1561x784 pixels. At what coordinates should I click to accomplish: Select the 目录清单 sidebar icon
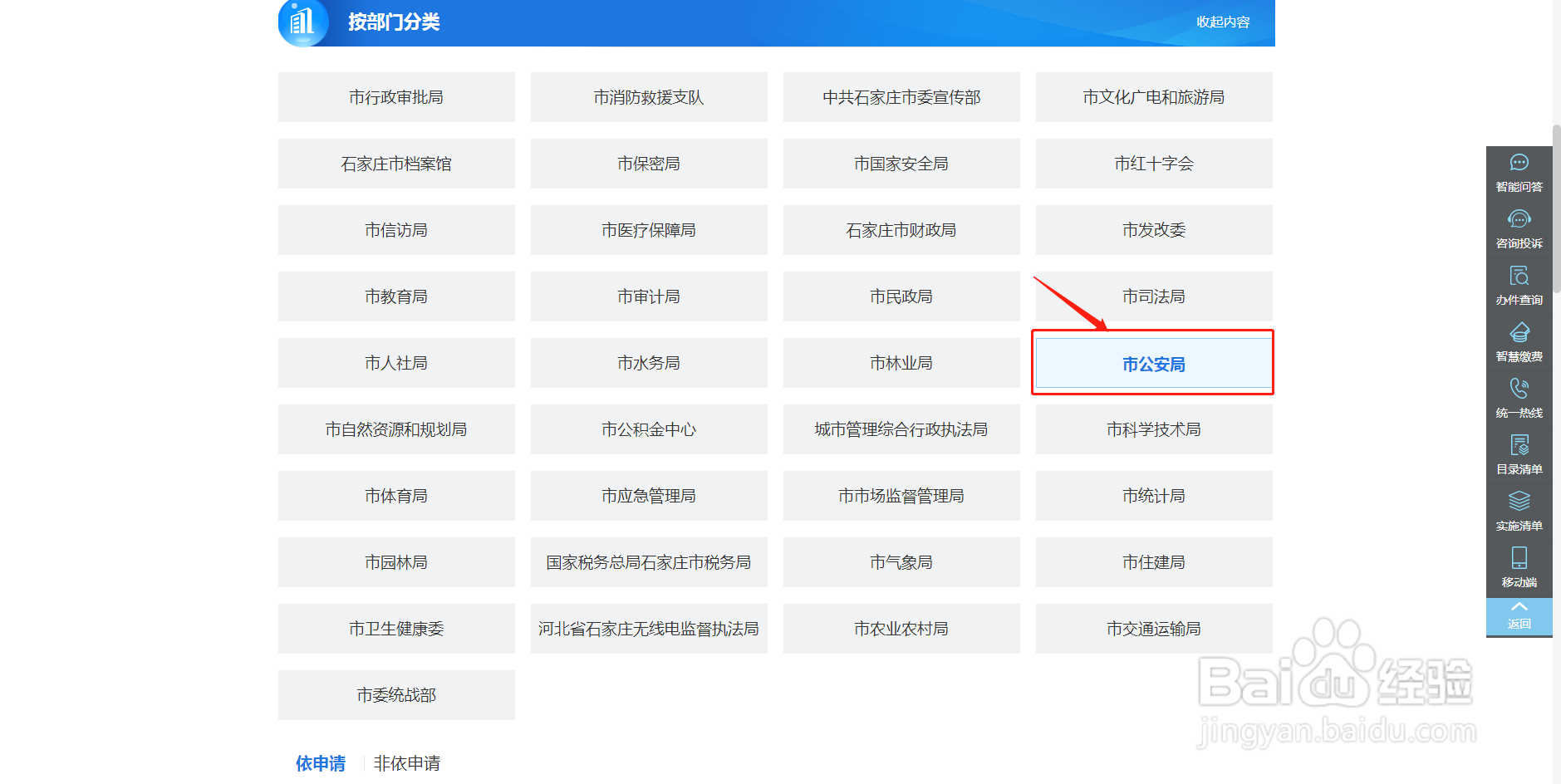(1519, 454)
